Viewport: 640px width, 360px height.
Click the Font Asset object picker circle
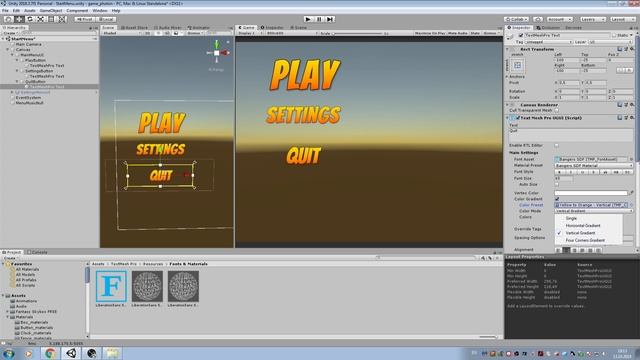point(631,159)
